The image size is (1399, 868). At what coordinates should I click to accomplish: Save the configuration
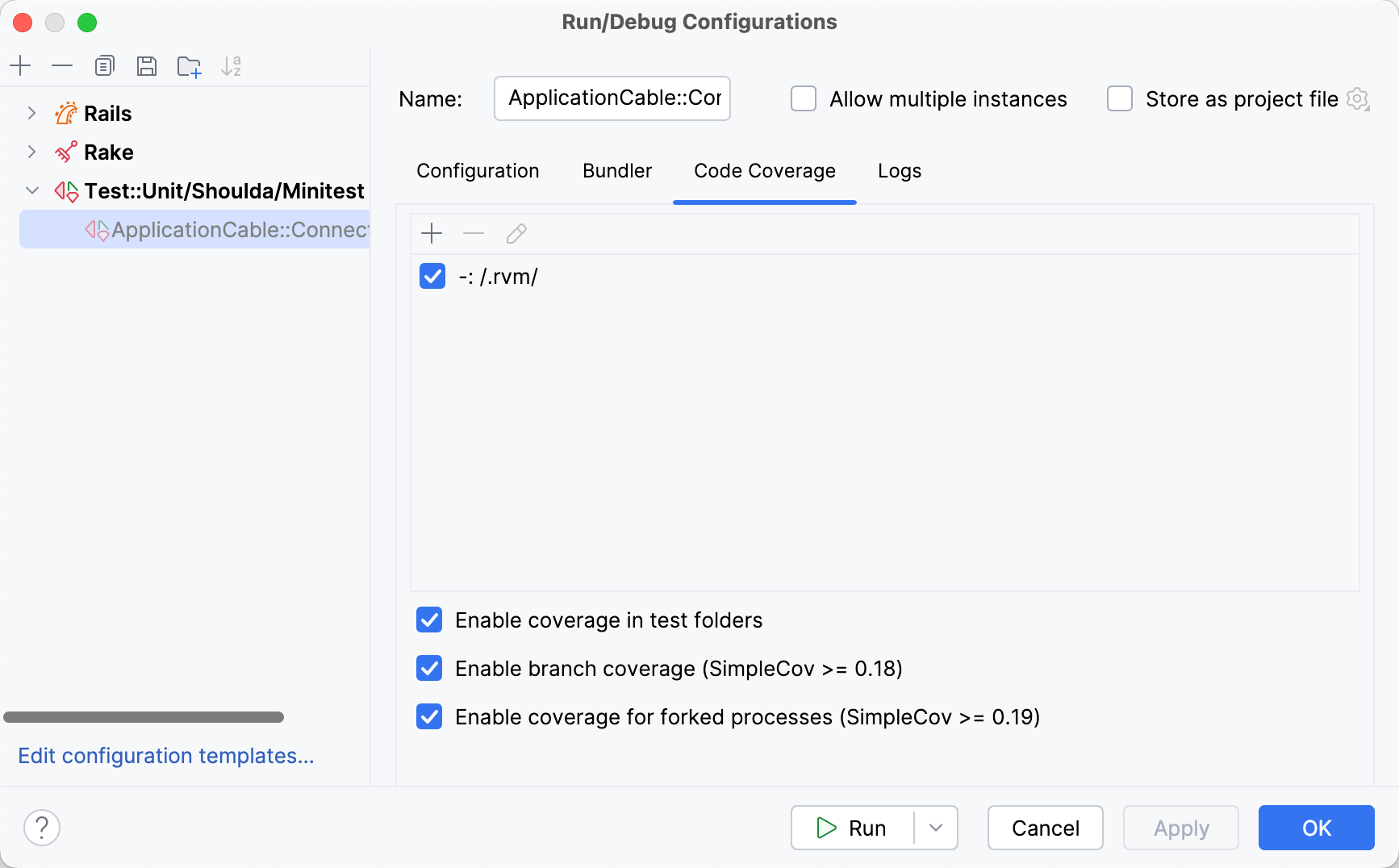147,65
